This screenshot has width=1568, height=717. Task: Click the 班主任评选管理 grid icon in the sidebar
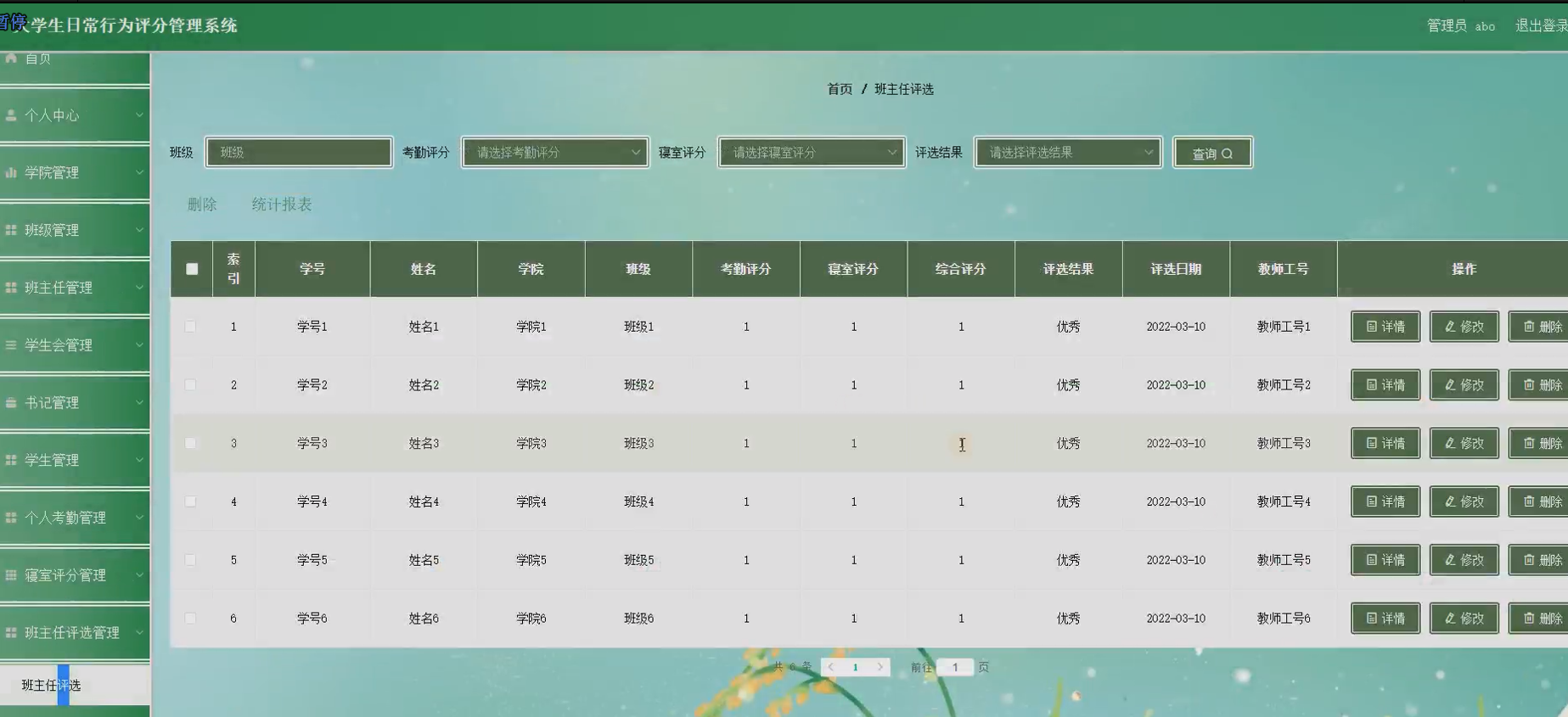11,633
